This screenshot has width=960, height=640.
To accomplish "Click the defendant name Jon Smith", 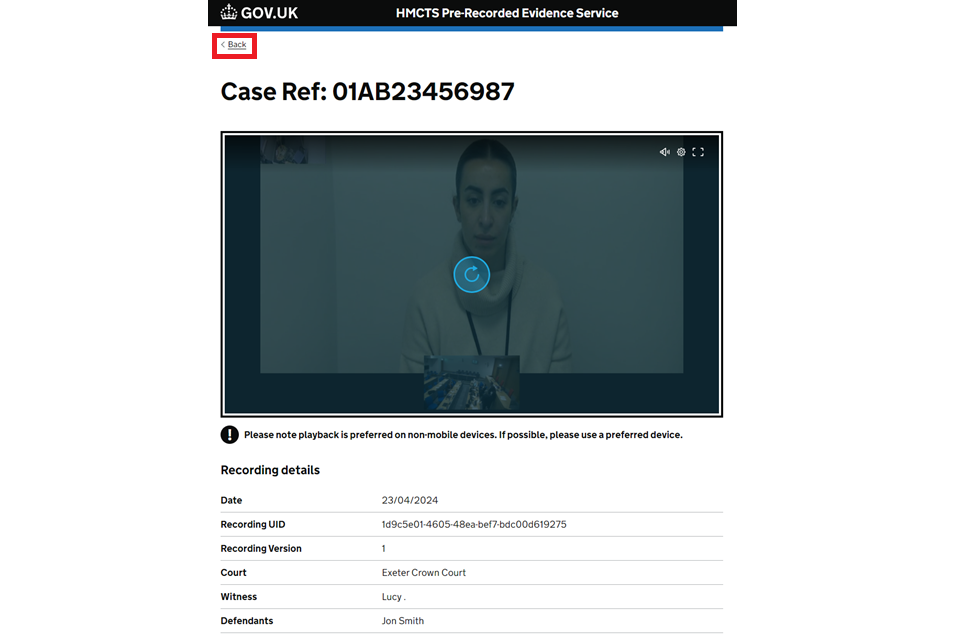I will click(x=403, y=621).
